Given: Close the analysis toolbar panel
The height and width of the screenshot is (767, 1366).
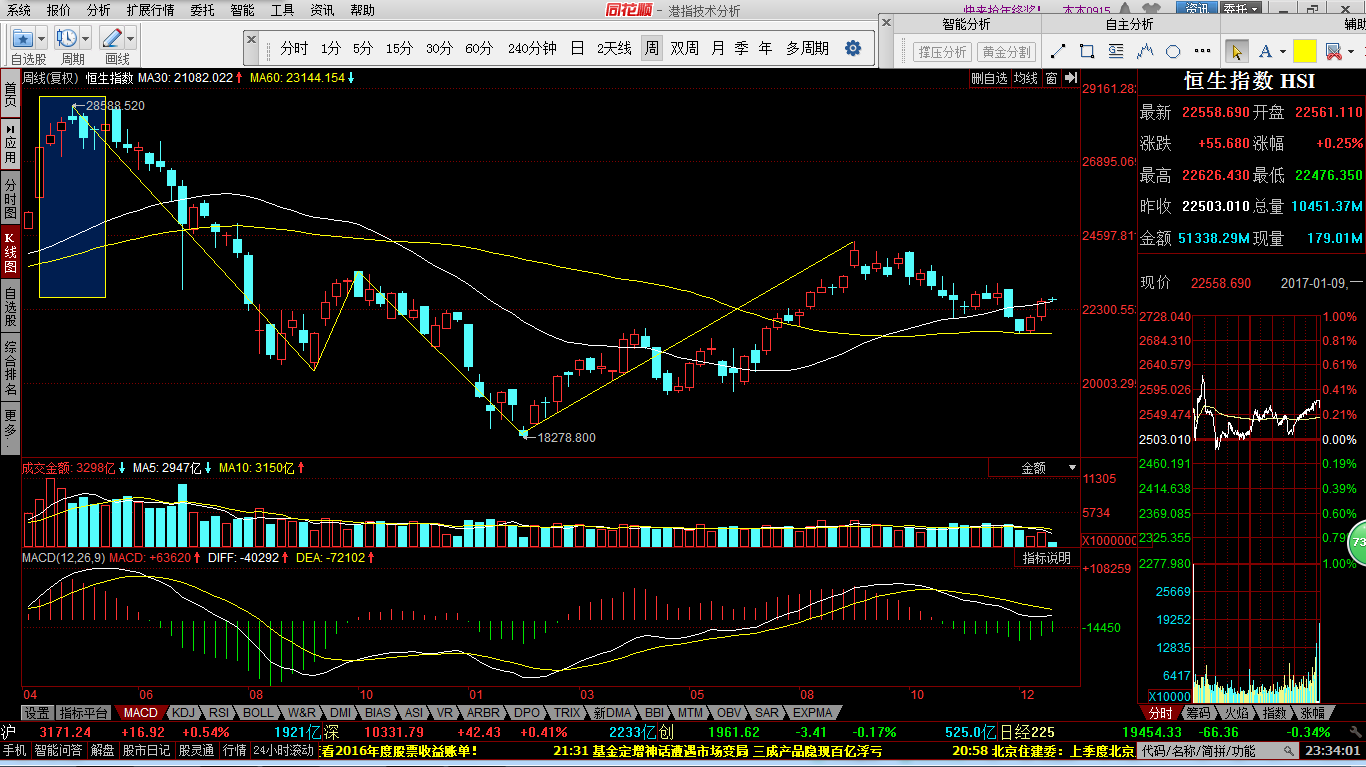Looking at the screenshot, I should pyautogui.click(x=887, y=23).
